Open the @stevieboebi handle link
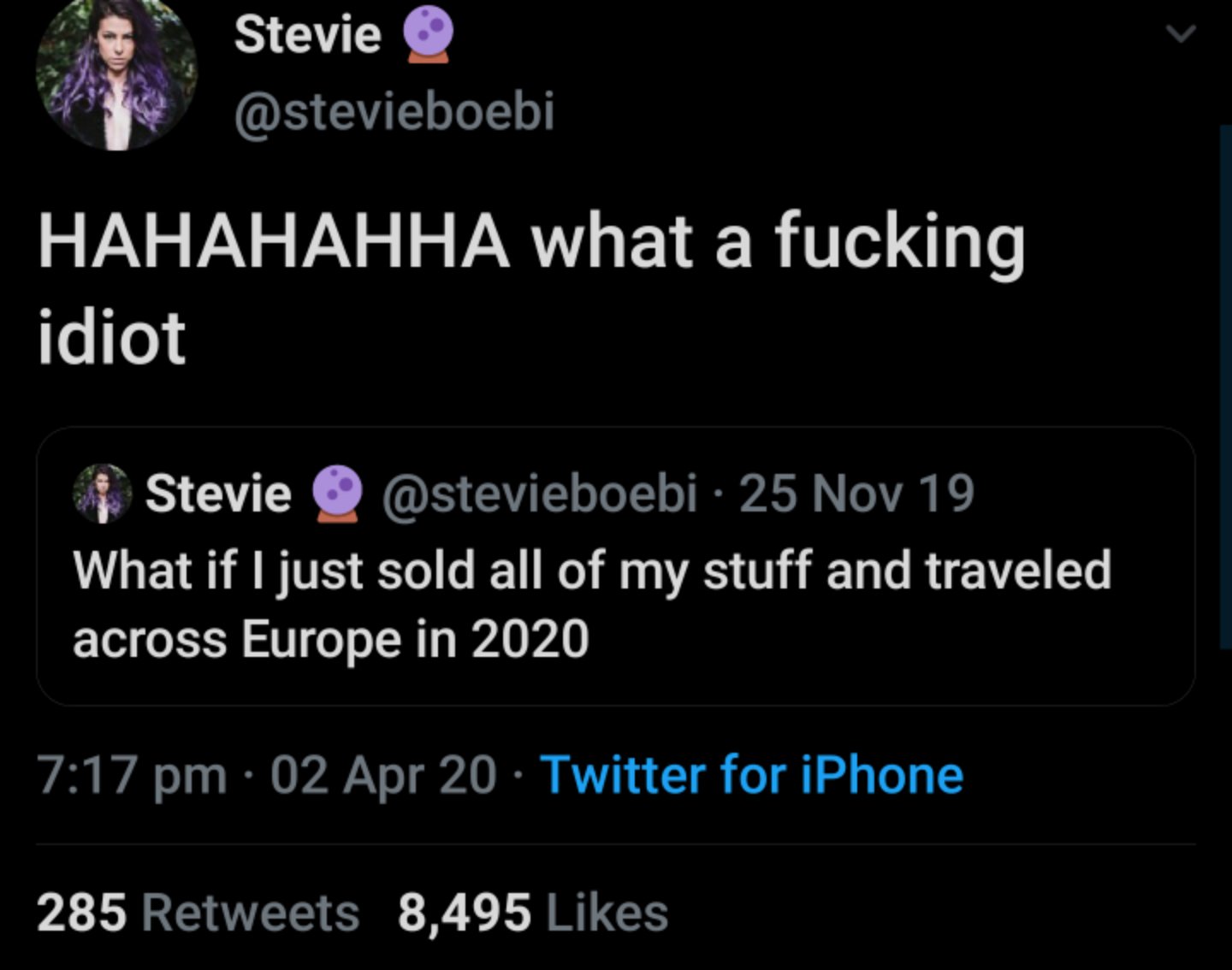Screen dimensions: 1232x970 coord(394,109)
